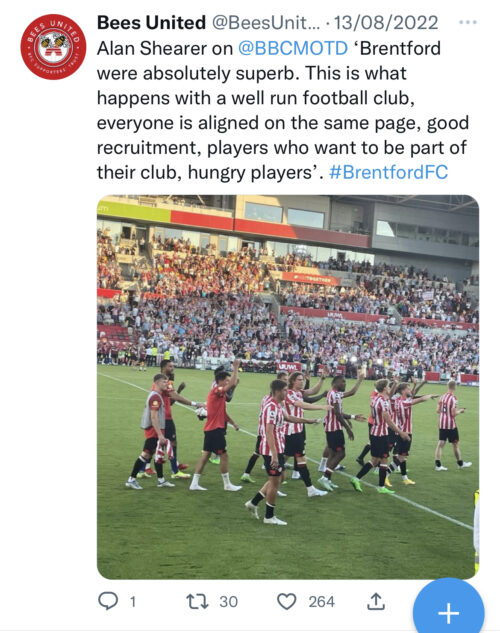This screenshot has height=633, width=500.
Task: Retweet using the retweet arrows icon
Action: click(x=197, y=601)
